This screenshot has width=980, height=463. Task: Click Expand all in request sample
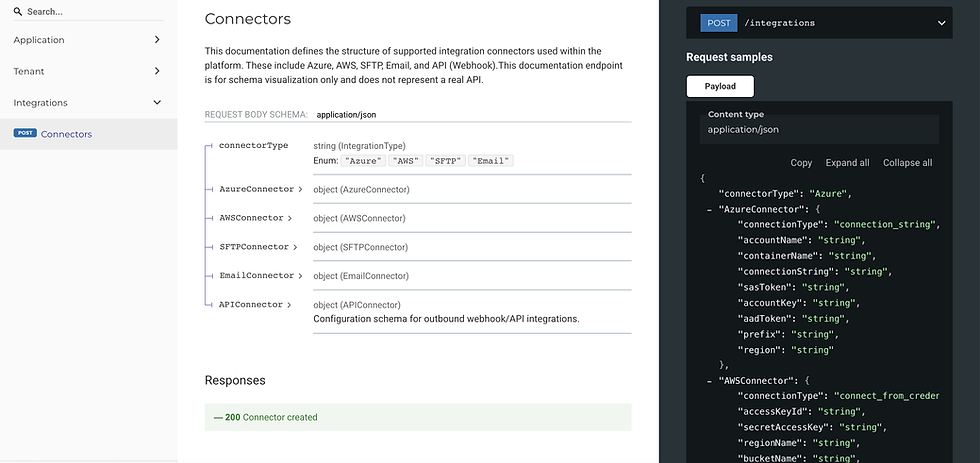[x=848, y=162]
